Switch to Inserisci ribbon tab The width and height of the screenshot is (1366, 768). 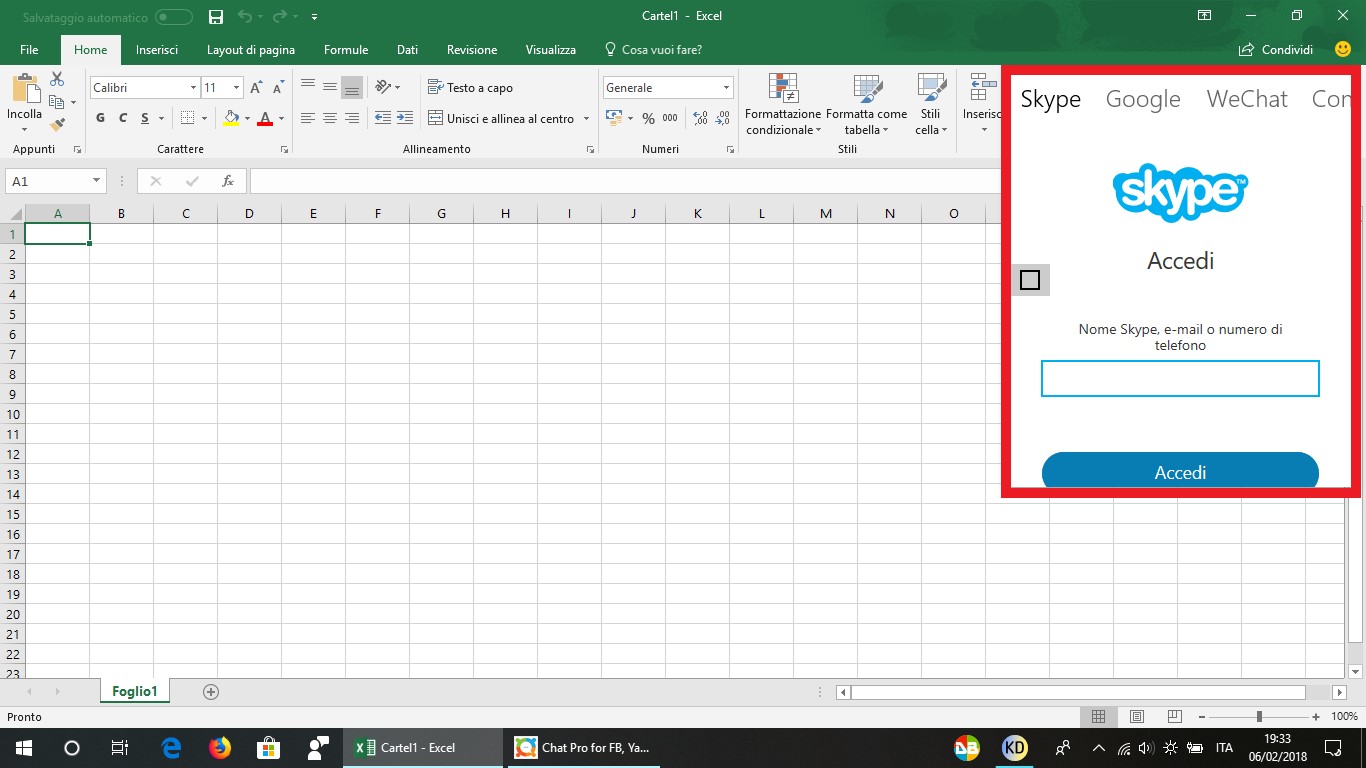pos(157,50)
